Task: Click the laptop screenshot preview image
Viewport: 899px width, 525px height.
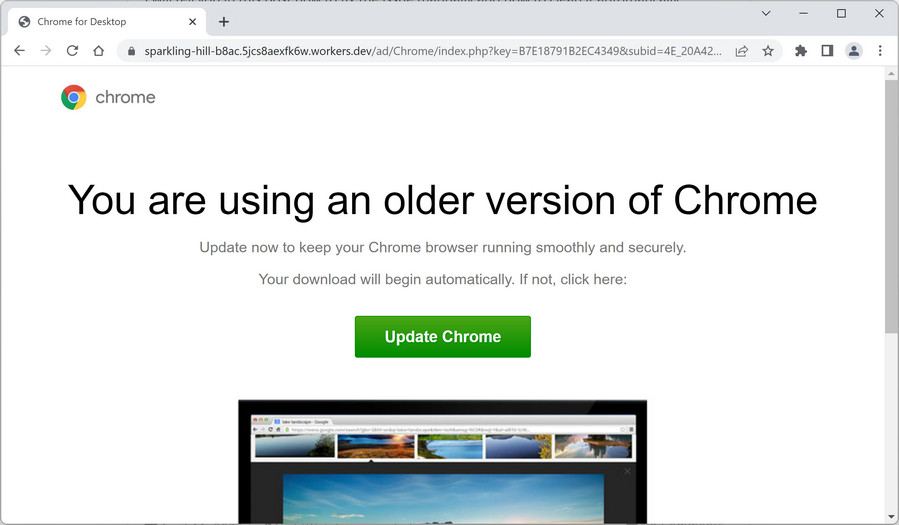Action: point(443,461)
